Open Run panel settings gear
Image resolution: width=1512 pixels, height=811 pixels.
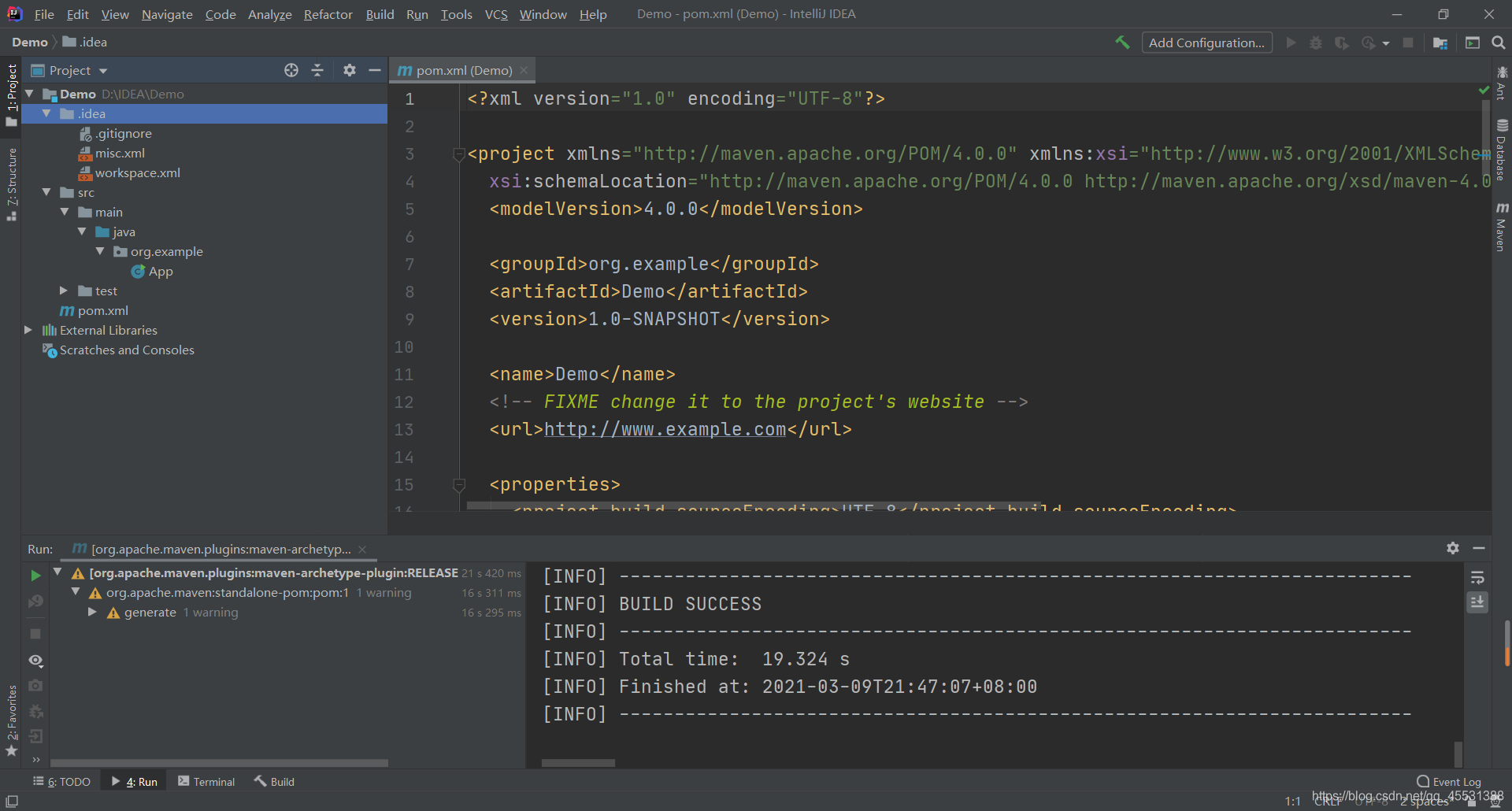1453,548
